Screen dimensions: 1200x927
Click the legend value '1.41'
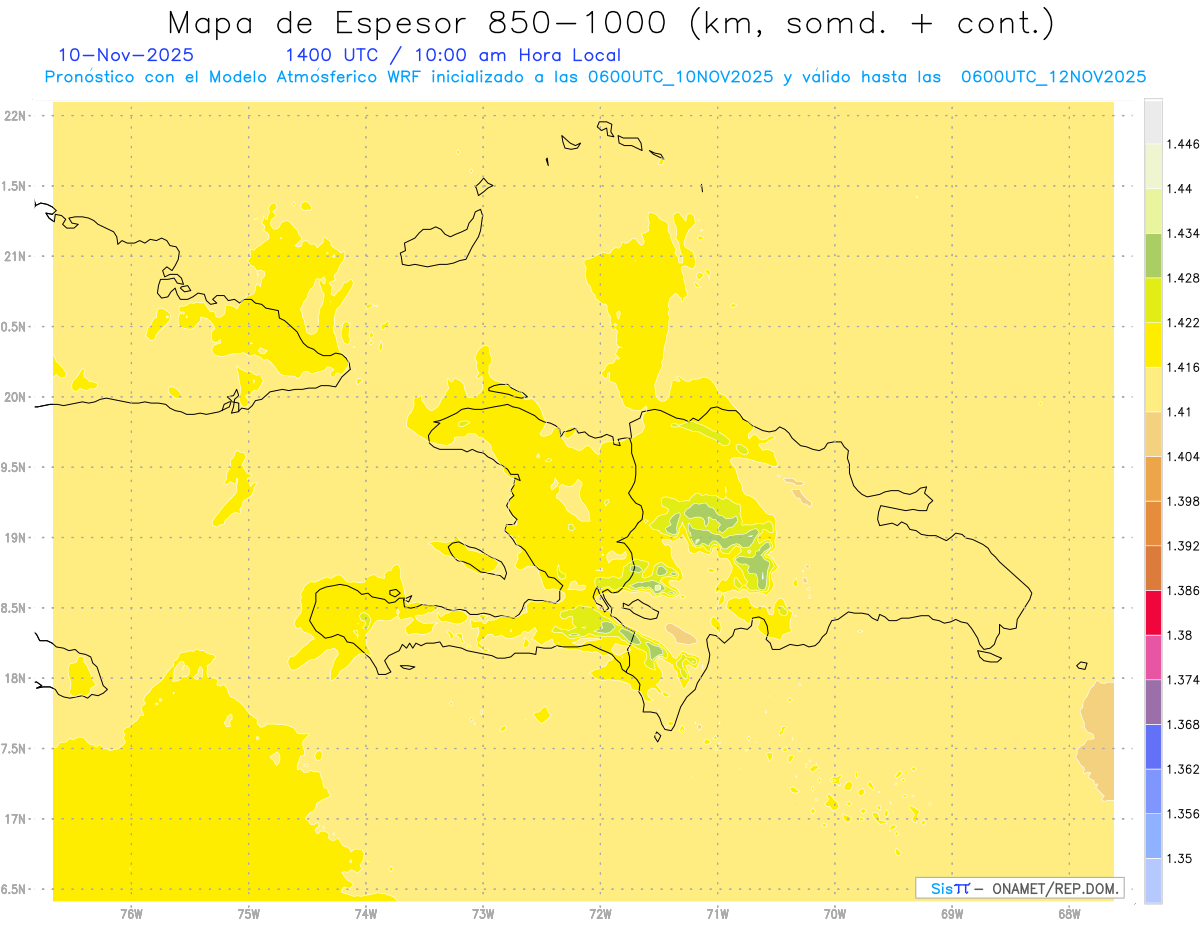pos(1180,412)
